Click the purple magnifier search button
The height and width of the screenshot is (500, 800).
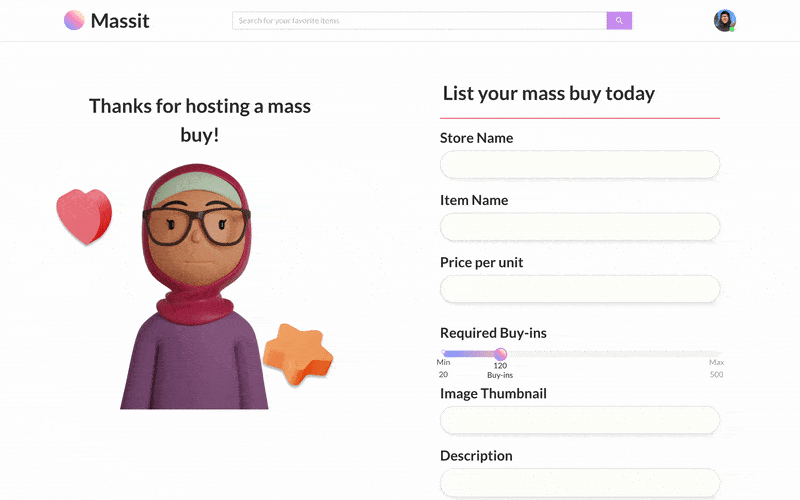619,20
